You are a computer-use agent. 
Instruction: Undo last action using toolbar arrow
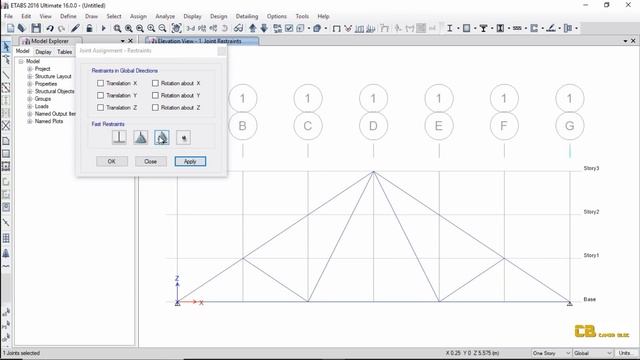pos(50,28)
